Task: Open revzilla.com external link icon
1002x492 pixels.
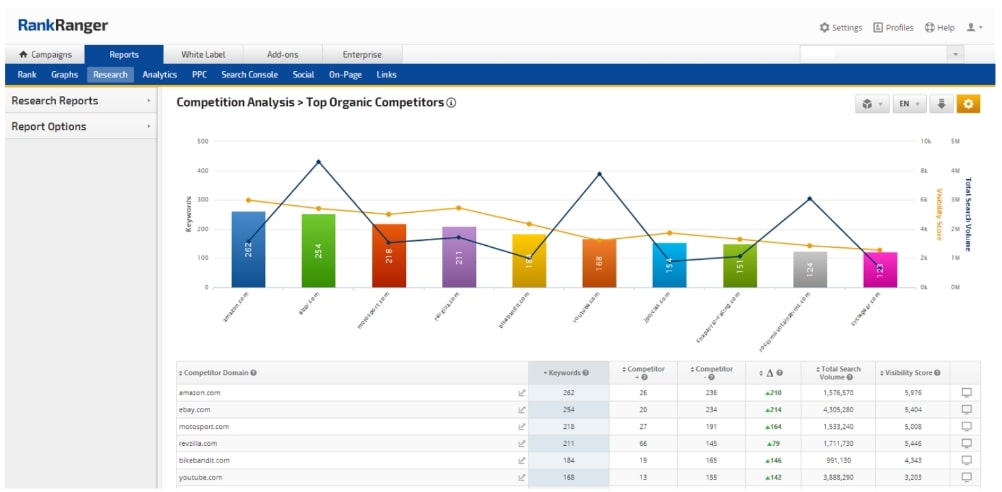Action: pos(521,443)
